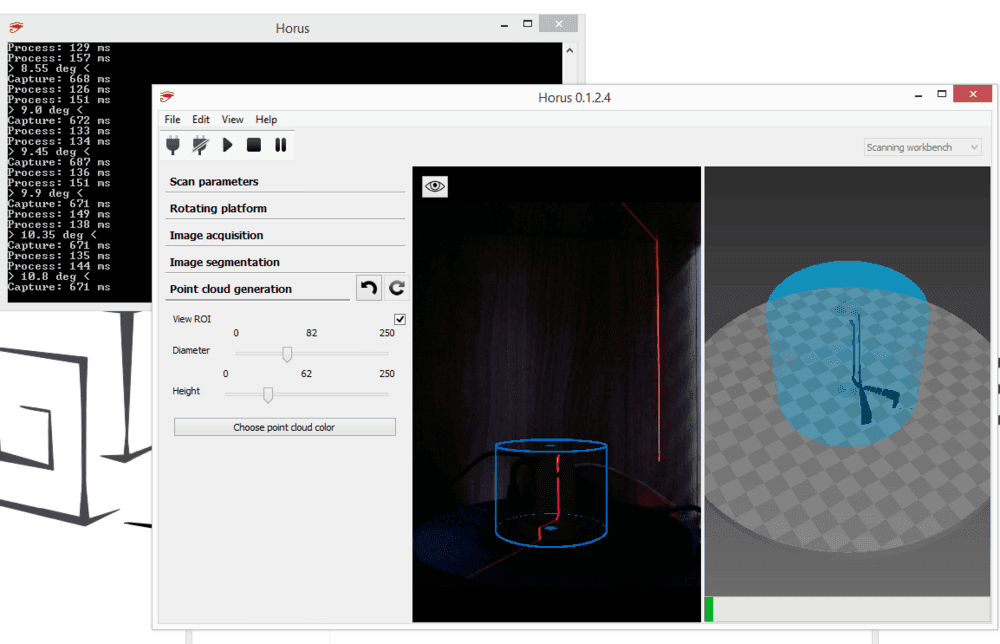Click the Height value '62'
Image resolution: width=1000 pixels, height=644 pixels.
[306, 374]
